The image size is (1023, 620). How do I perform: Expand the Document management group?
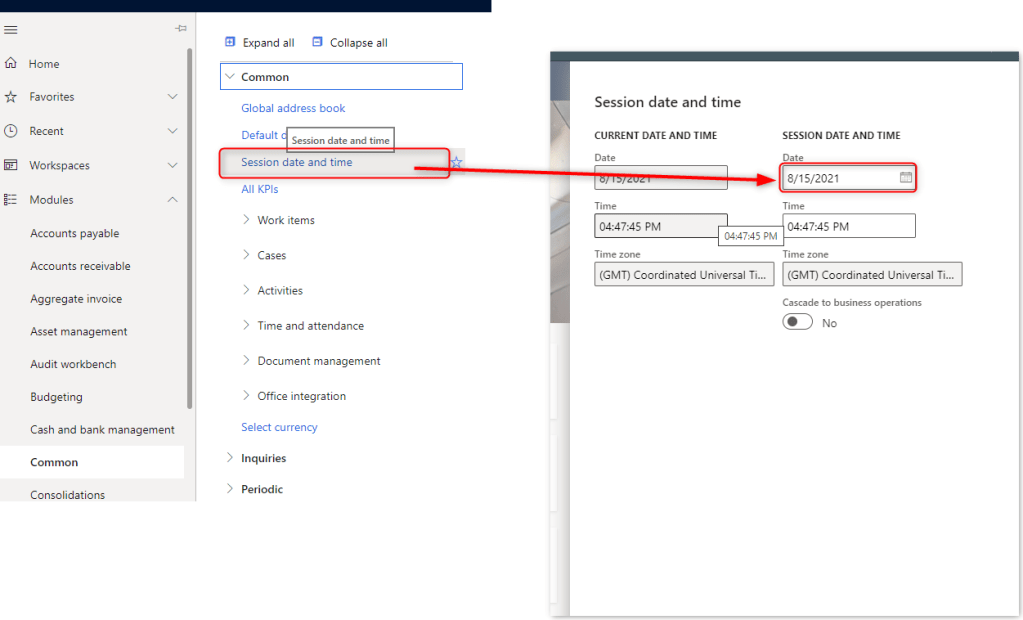247,361
